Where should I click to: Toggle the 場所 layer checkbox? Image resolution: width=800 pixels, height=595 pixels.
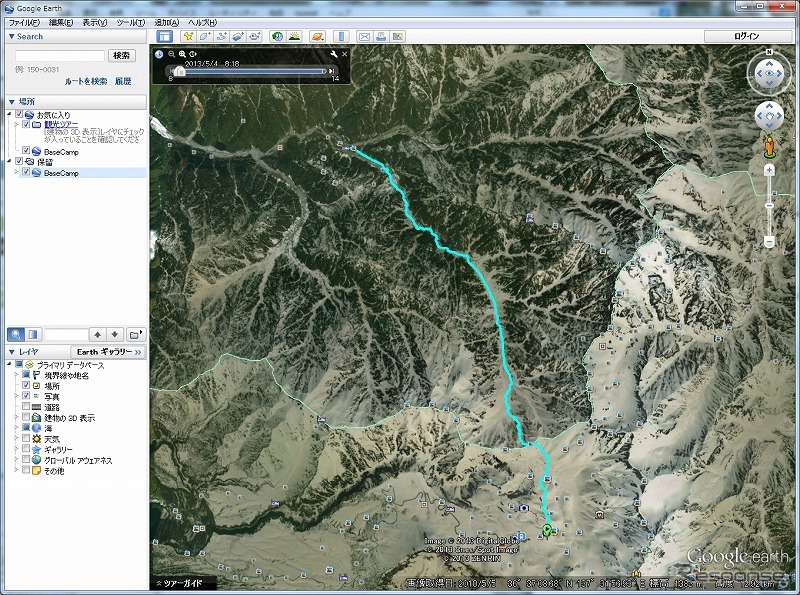click(26, 385)
